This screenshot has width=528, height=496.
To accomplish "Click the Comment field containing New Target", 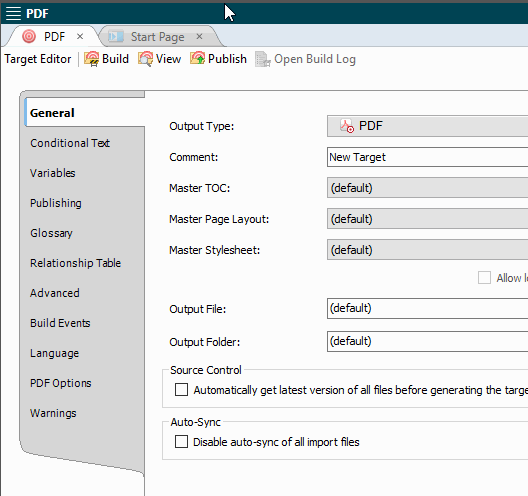I will (x=427, y=157).
